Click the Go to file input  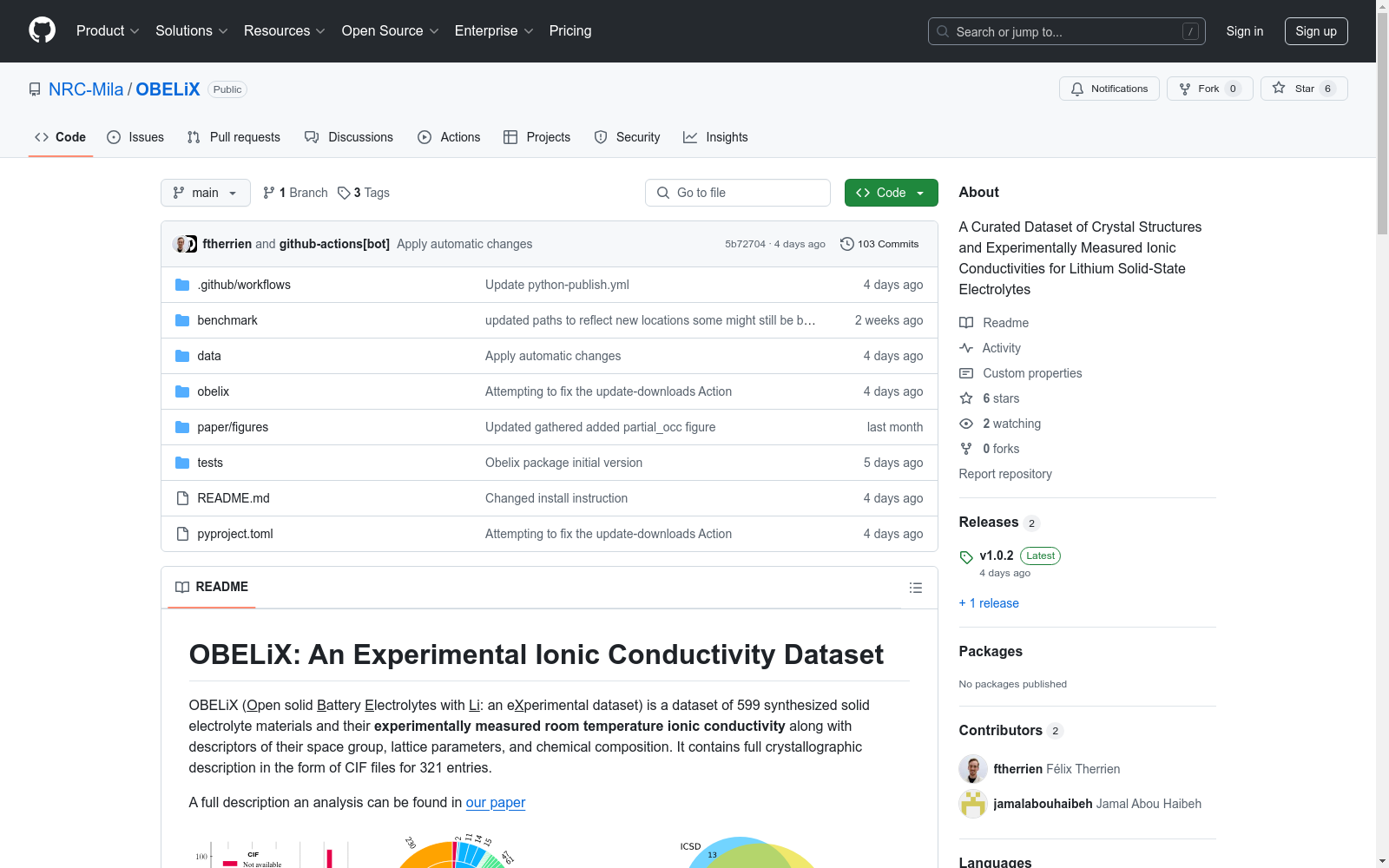(x=738, y=193)
